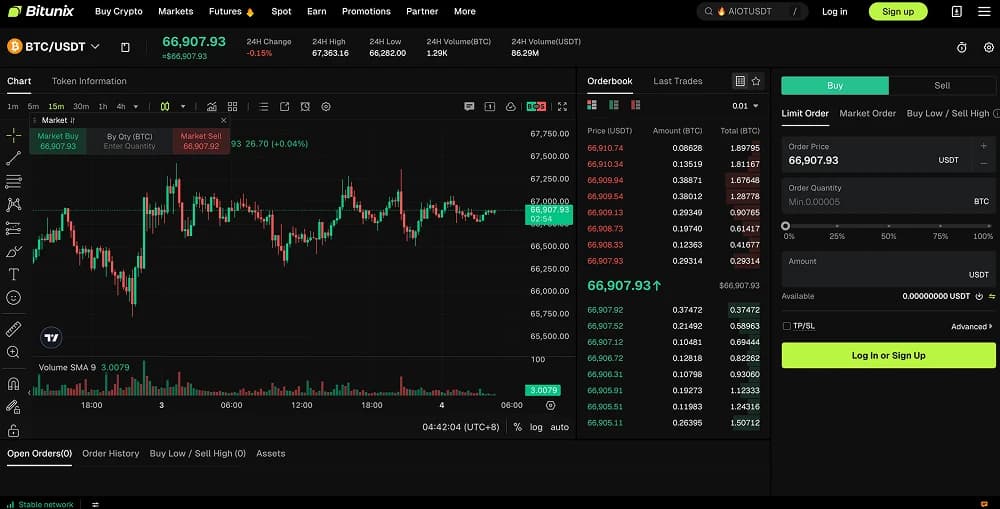Select the crosshair cursor tool

click(13, 135)
